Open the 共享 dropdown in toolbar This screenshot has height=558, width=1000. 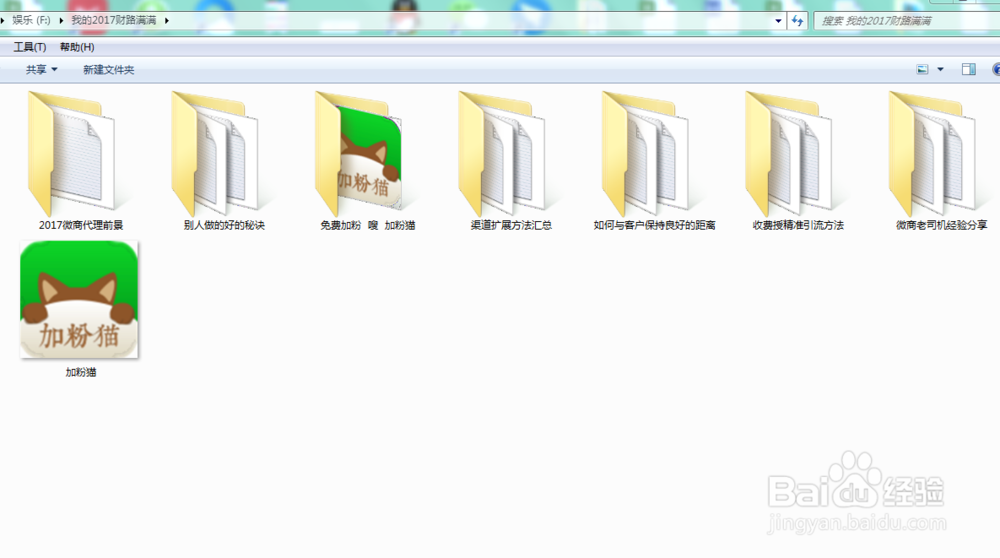41,70
